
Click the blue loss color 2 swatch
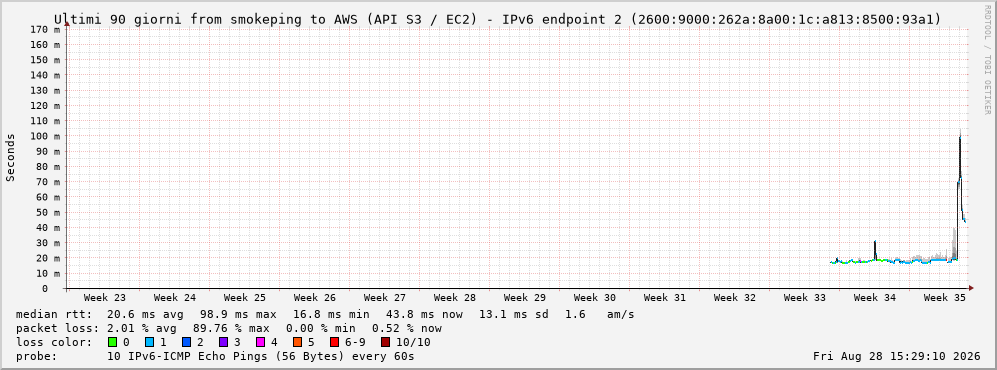(186, 342)
